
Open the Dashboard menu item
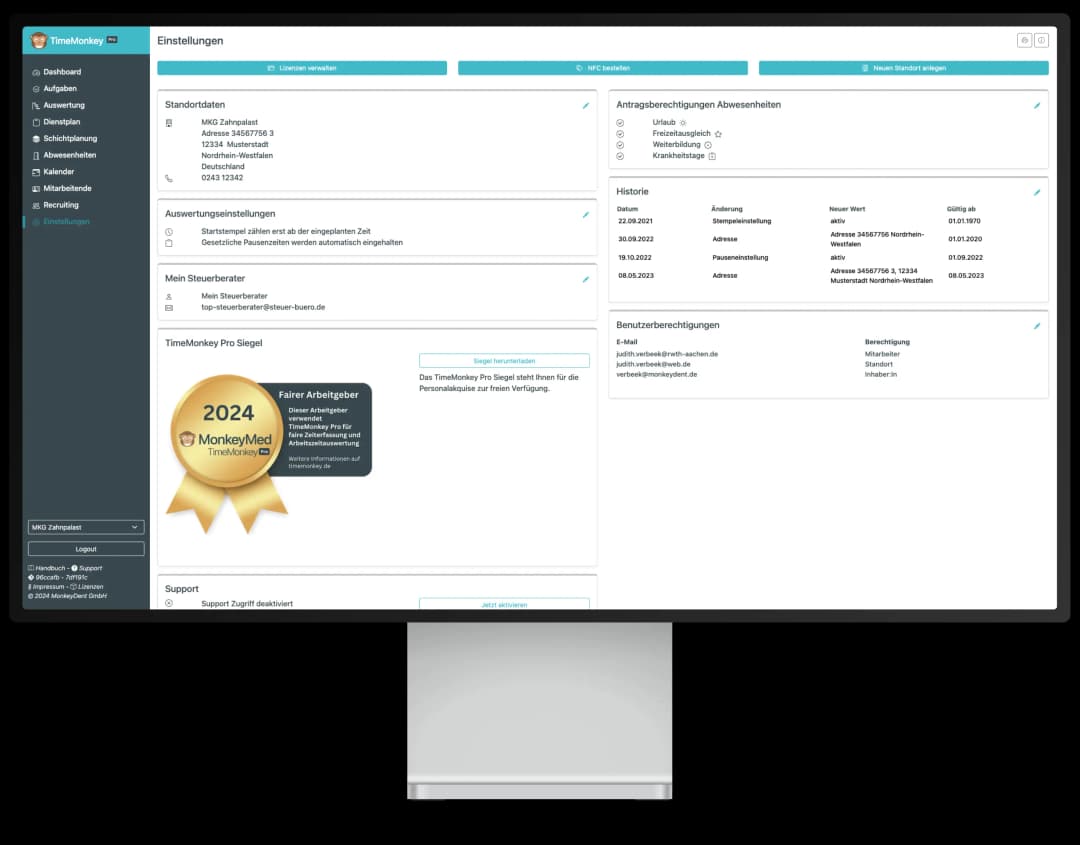click(x=62, y=72)
